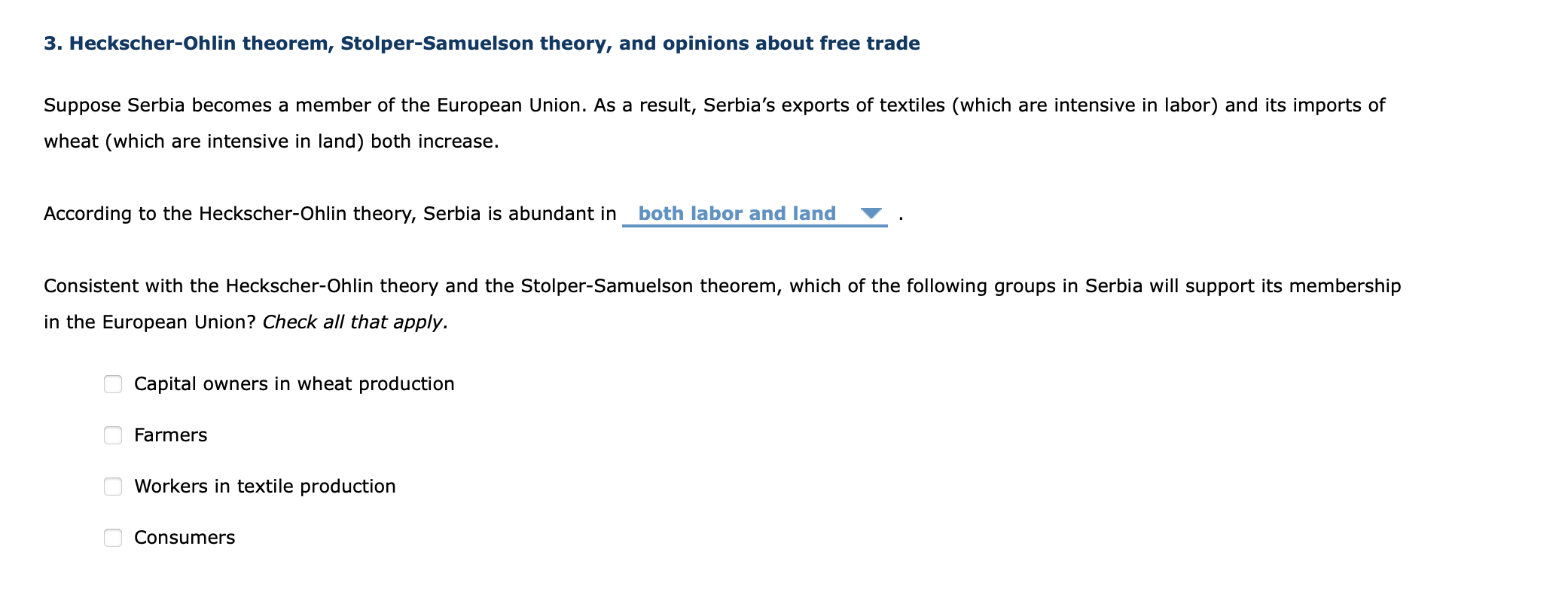1568x595 pixels.
Task: Click the Consumers label text
Action: coord(185,538)
